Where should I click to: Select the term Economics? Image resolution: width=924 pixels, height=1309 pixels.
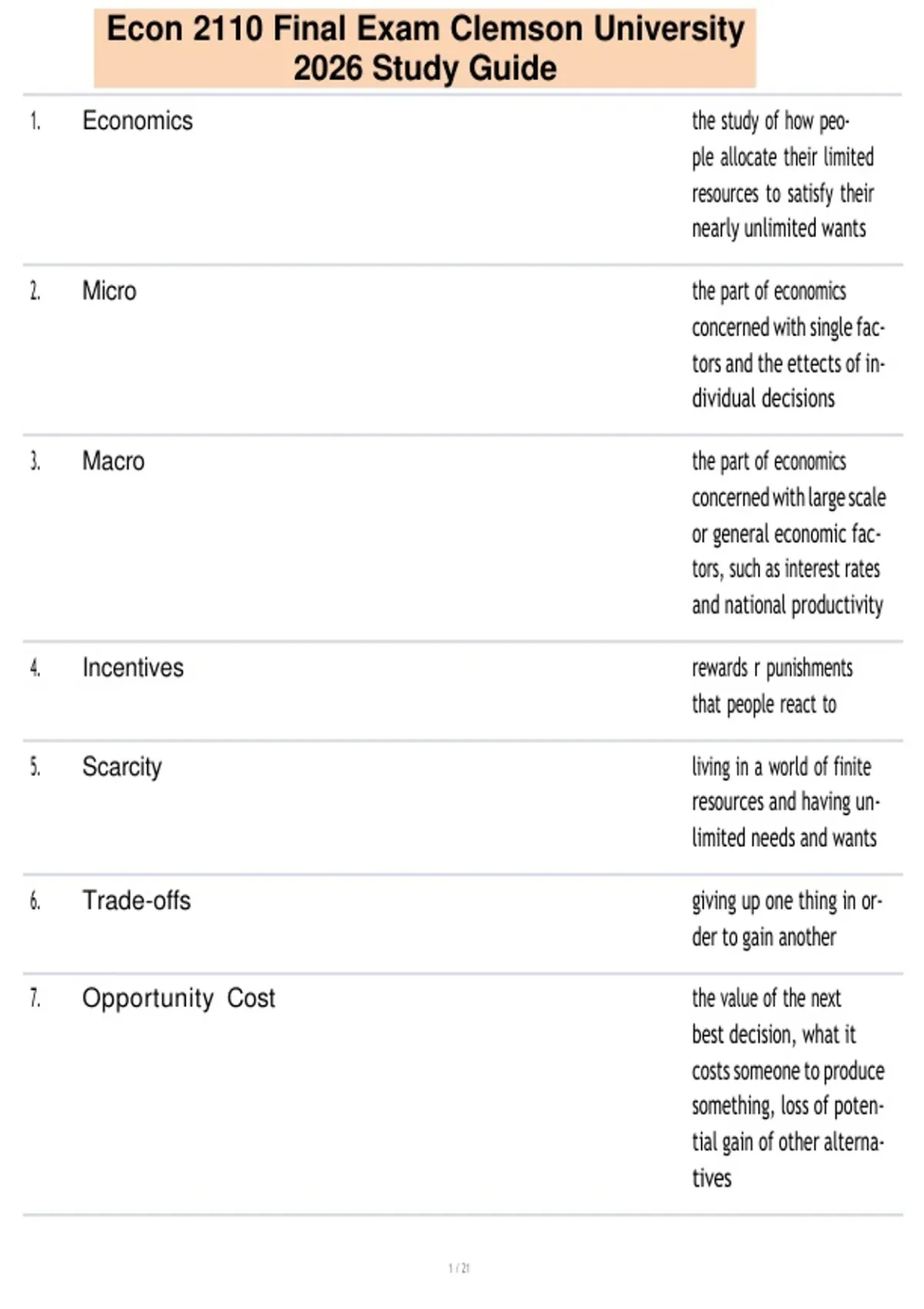(138, 121)
